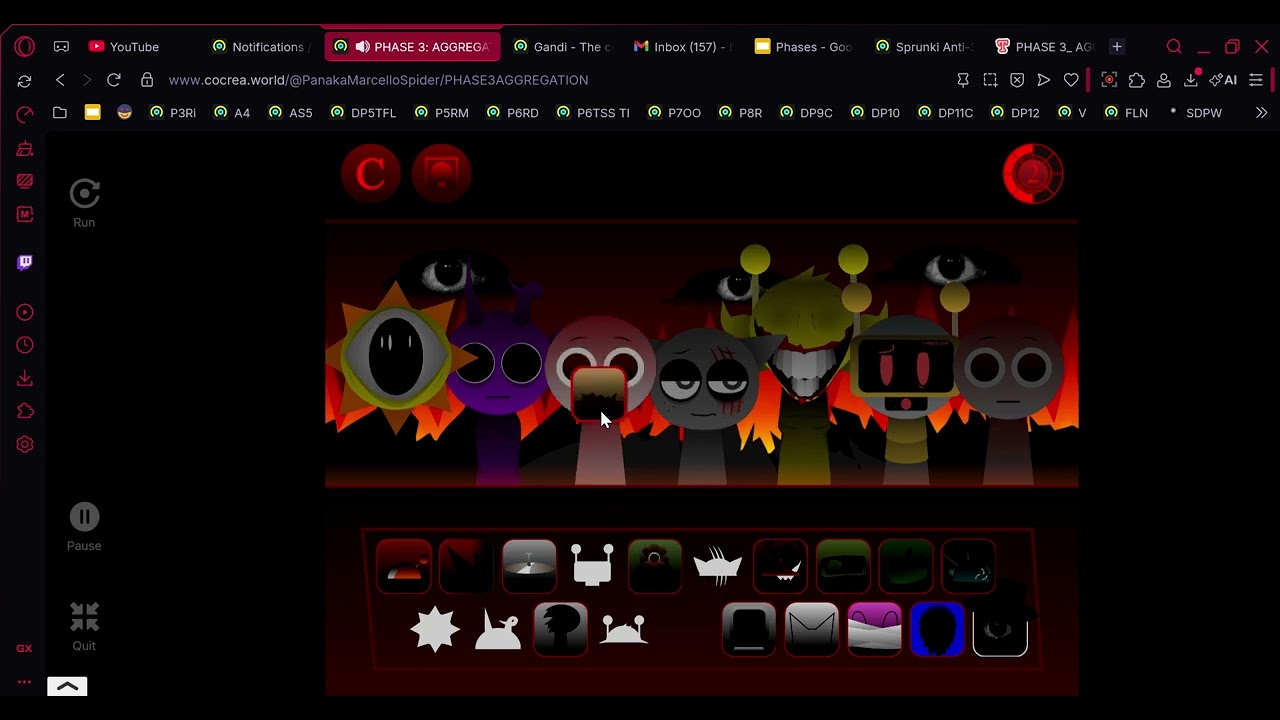The height and width of the screenshot is (720, 1280).
Task: Open the DP5TFL bookmark
Action: pos(364,113)
